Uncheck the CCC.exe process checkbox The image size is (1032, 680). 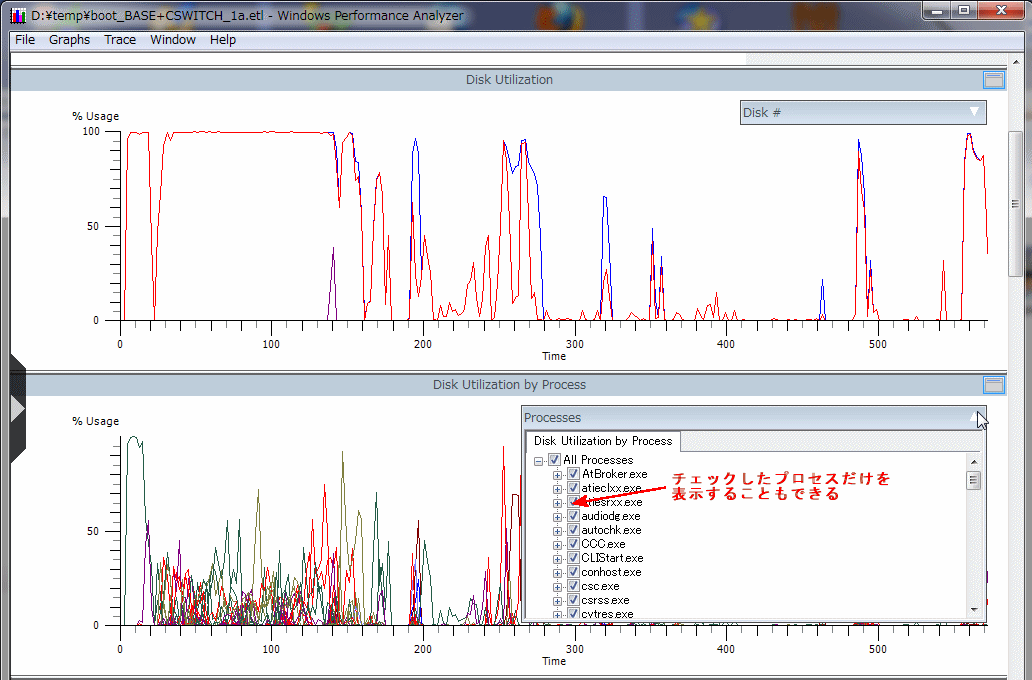573,544
